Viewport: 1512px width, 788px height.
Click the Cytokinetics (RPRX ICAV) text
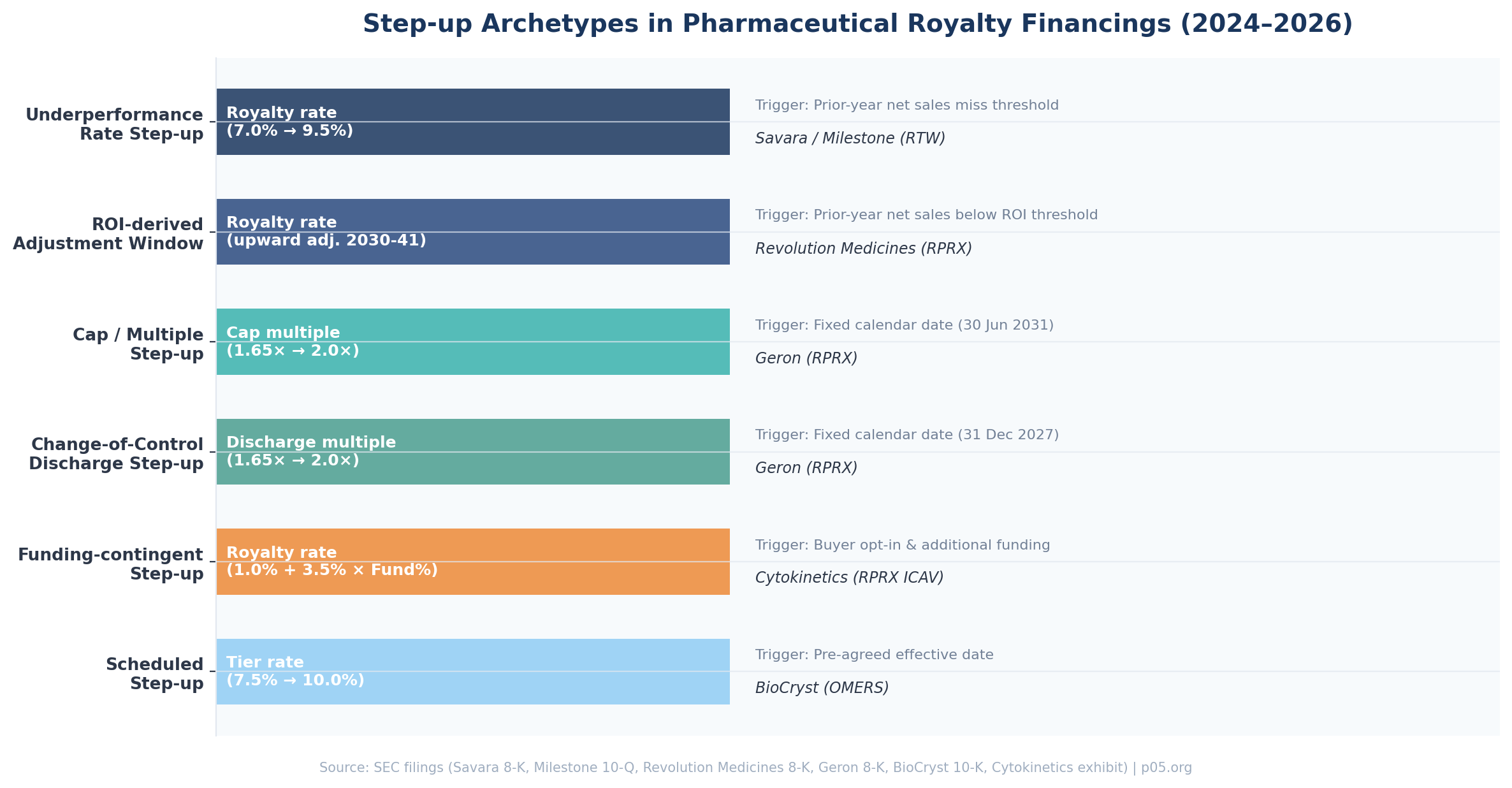pyautogui.click(x=849, y=578)
